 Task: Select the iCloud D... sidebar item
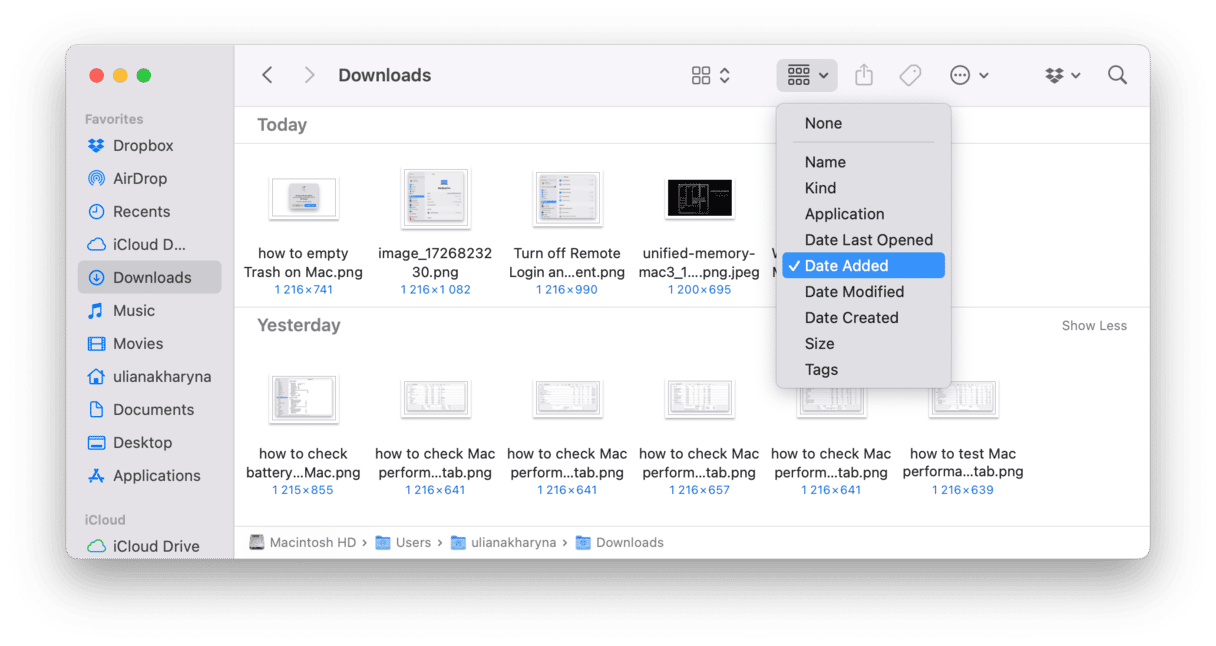pyautogui.click(x=149, y=244)
